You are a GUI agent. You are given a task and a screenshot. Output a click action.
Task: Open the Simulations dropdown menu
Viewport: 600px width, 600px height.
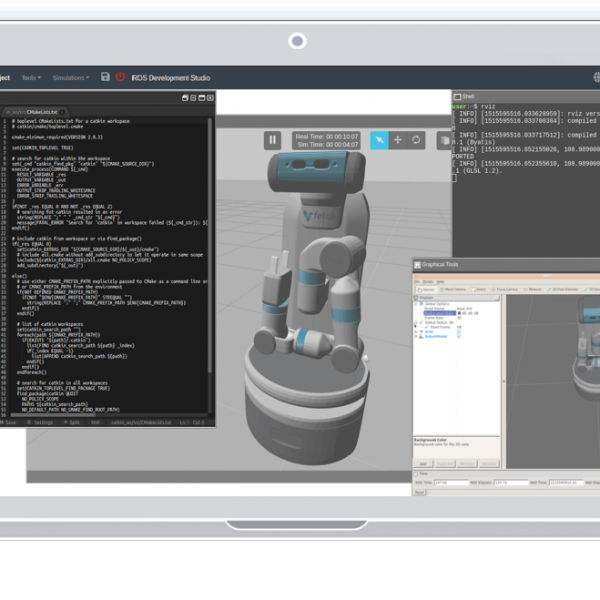tap(71, 77)
